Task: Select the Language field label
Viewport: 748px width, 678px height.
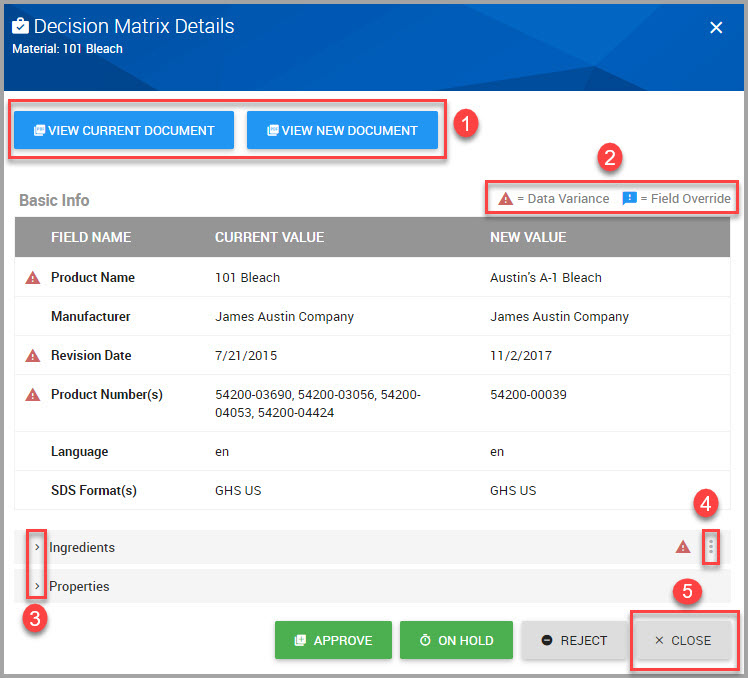Action: pos(80,451)
